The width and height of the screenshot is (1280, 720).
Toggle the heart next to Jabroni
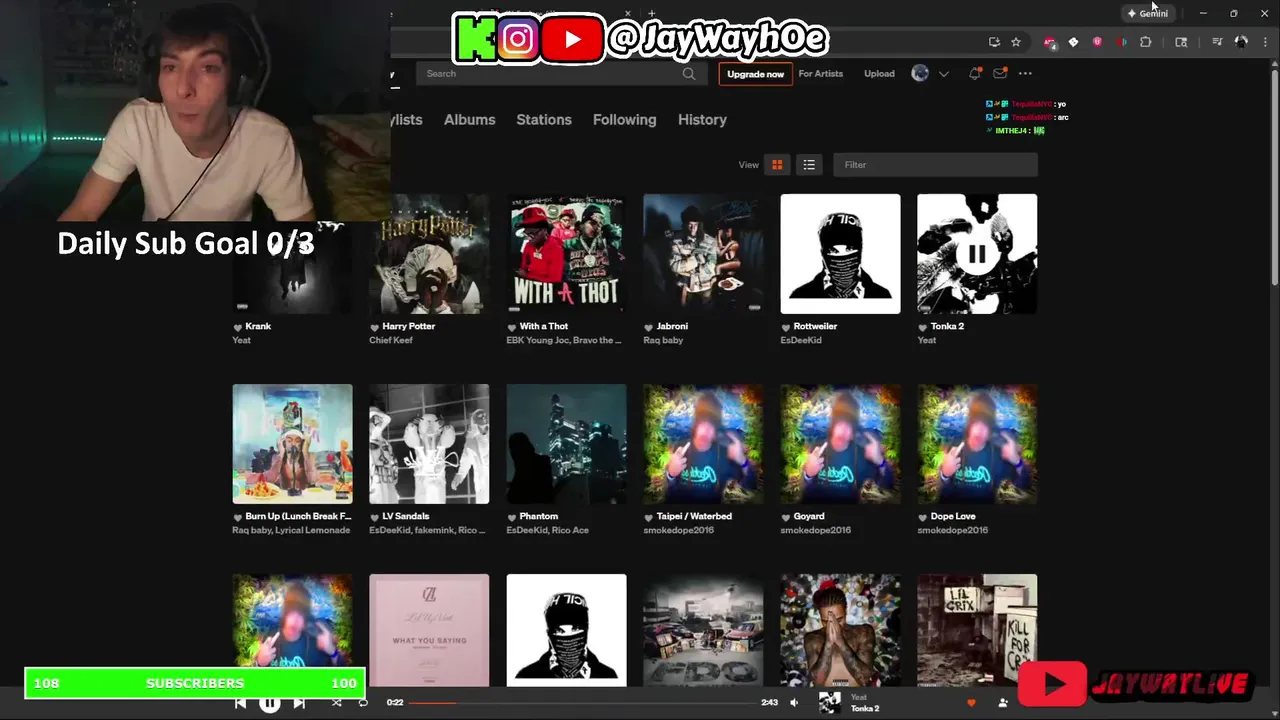649,327
